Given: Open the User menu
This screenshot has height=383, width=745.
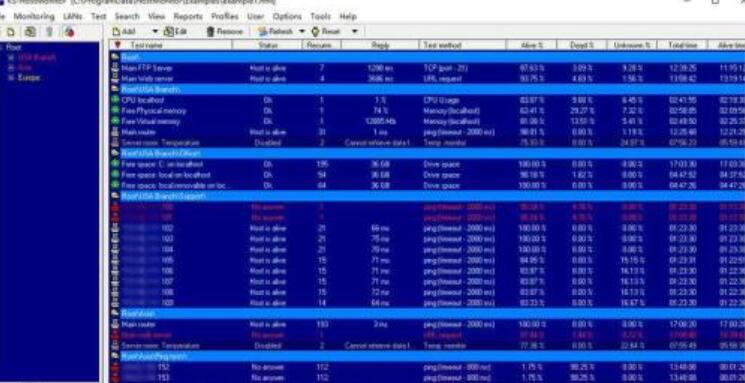Looking at the screenshot, I should (256, 16).
